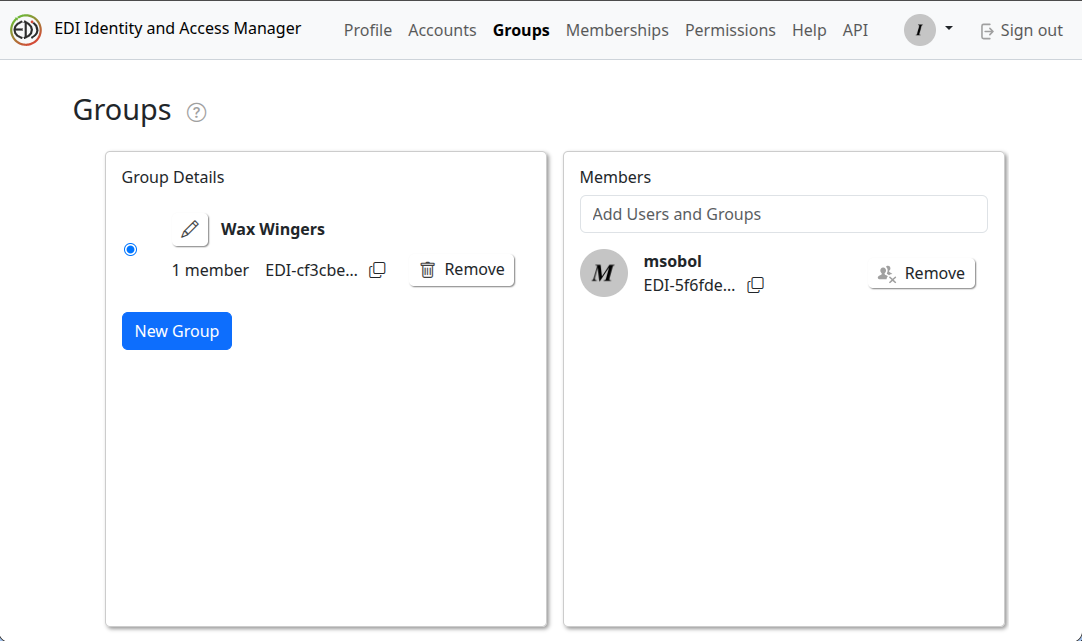Edit the Wax Wingers group via pencil icon
The height and width of the screenshot is (641, 1082).
point(190,229)
